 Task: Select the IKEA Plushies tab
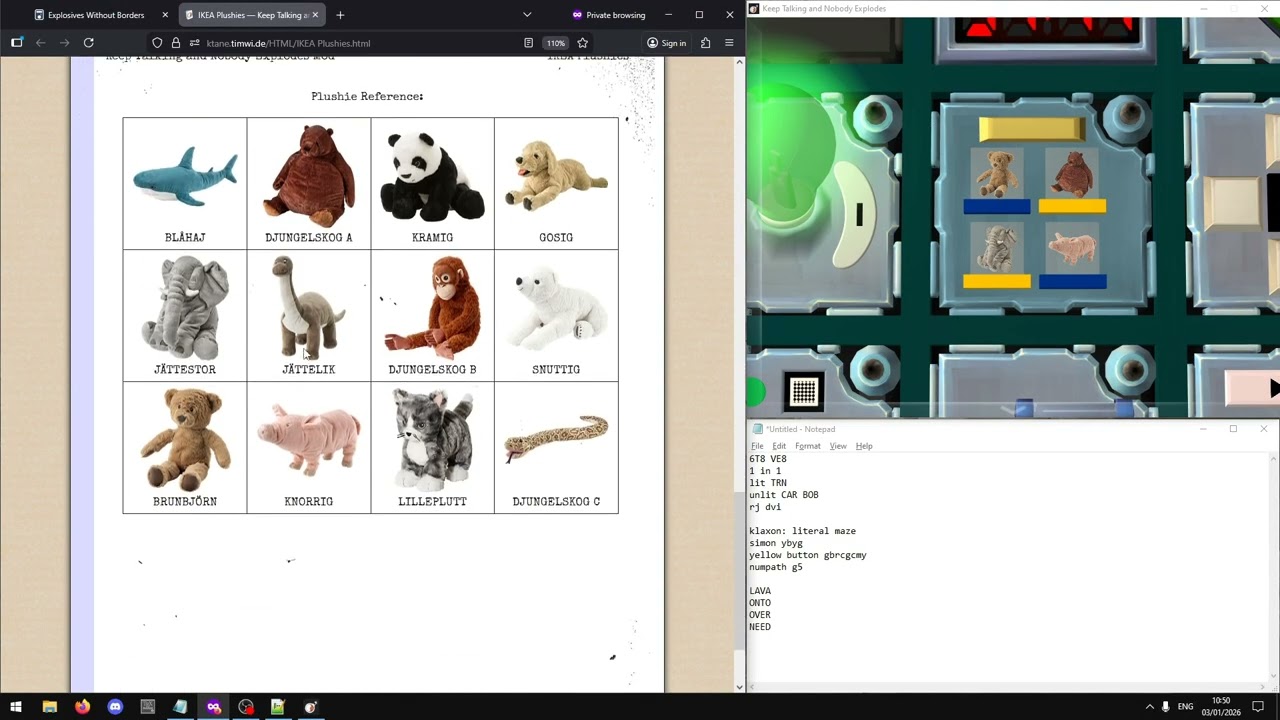click(x=253, y=15)
